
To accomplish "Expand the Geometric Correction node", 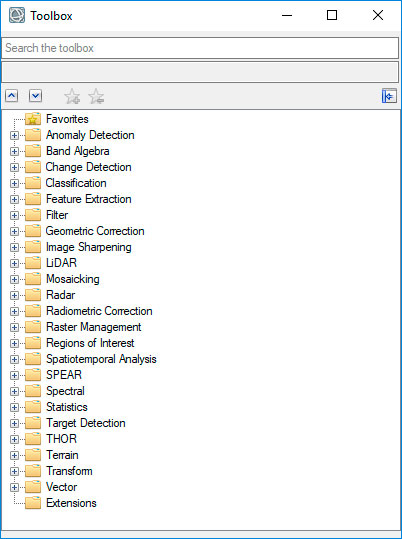I will (14, 231).
